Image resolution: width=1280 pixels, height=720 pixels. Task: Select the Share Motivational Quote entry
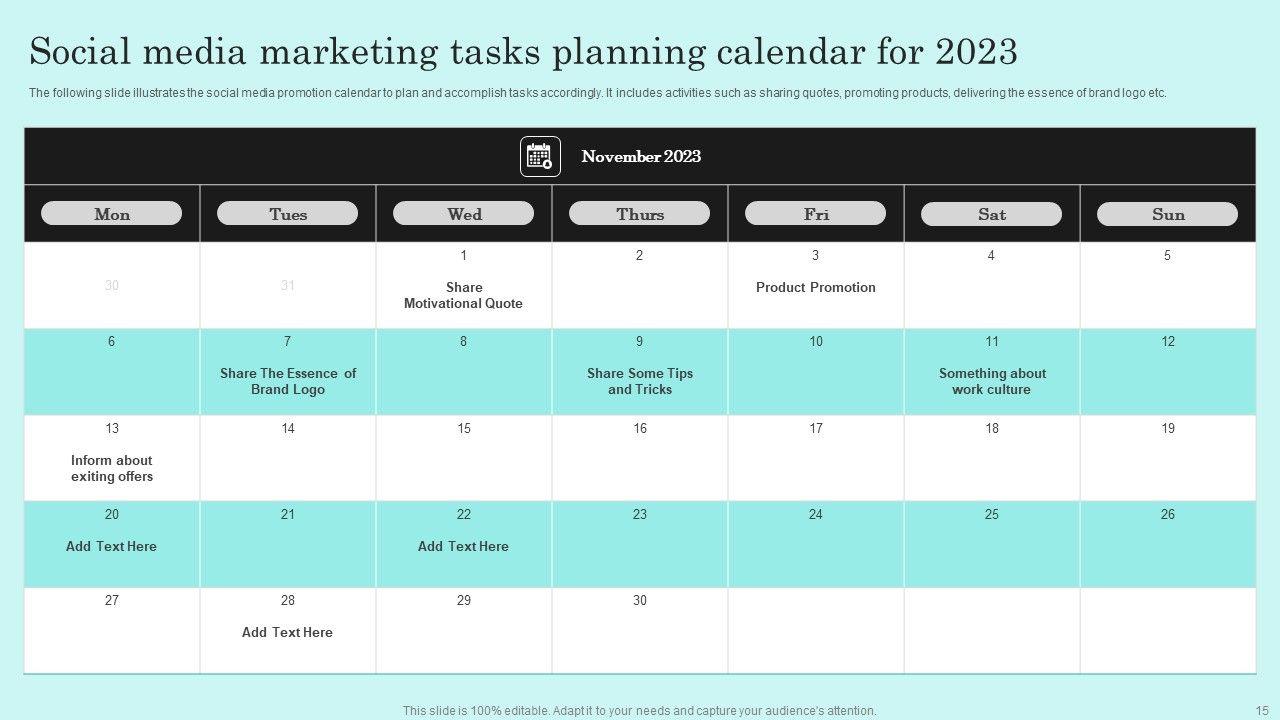tap(463, 295)
